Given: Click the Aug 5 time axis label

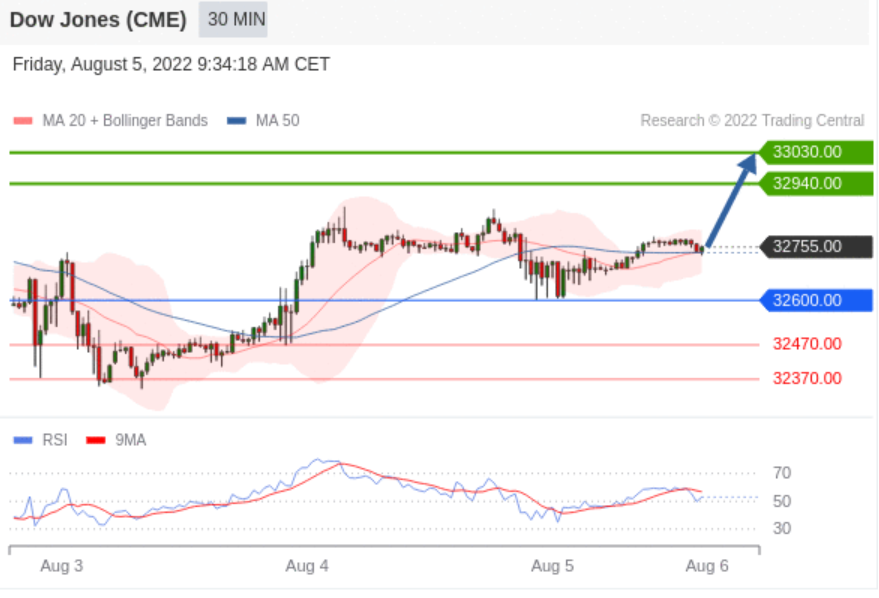Looking at the screenshot, I should (552, 566).
